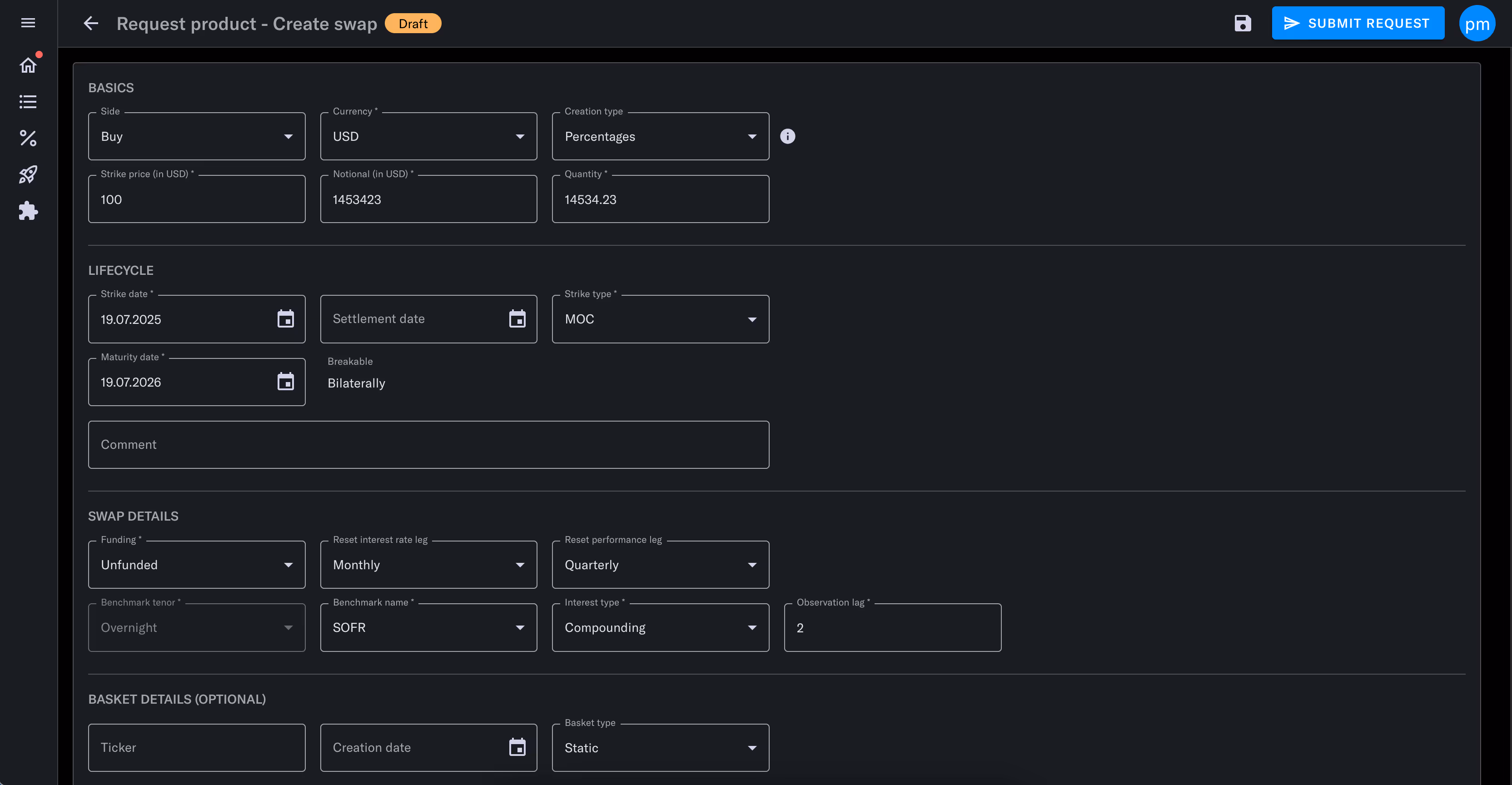
Task: Open the list view sidebar icon
Action: 28,101
